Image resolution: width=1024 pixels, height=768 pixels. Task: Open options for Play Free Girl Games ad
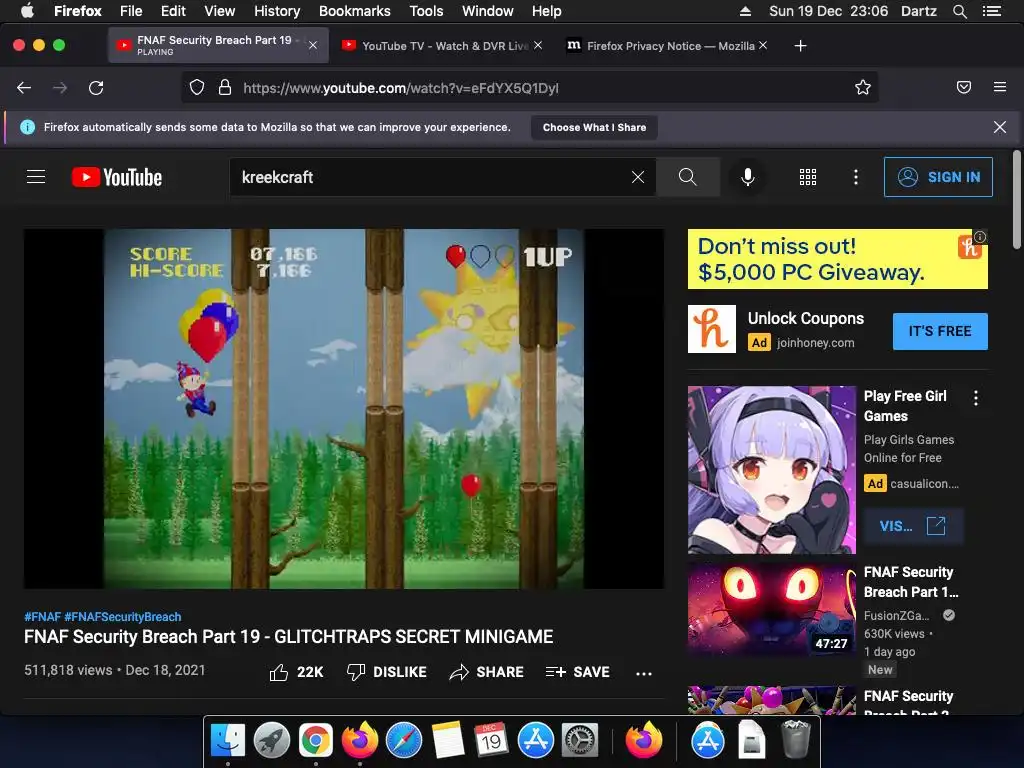tap(976, 398)
